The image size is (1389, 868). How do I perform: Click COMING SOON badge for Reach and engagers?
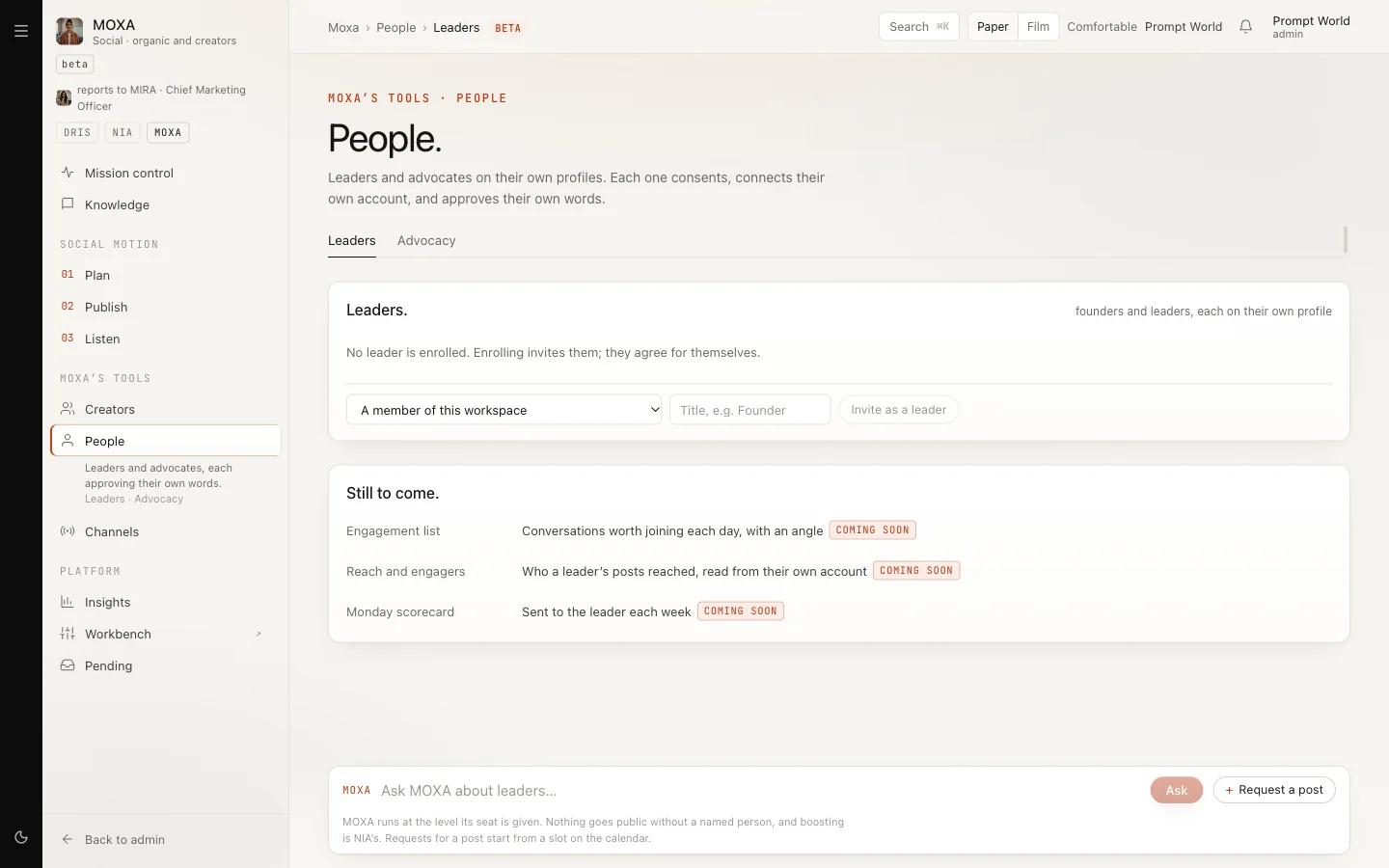(916, 571)
